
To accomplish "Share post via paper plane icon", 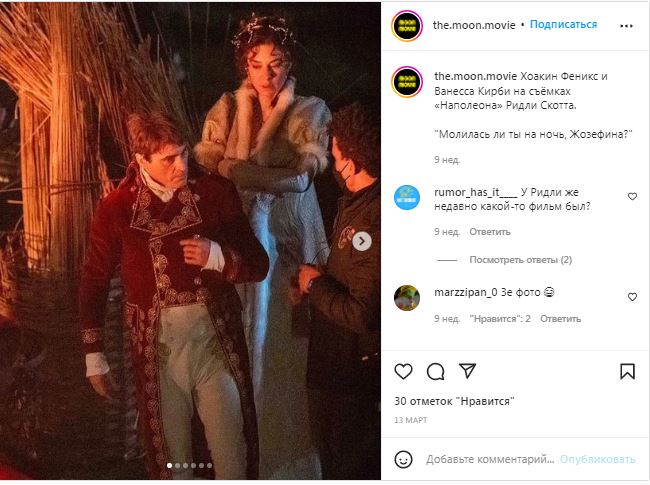I will (467, 371).
